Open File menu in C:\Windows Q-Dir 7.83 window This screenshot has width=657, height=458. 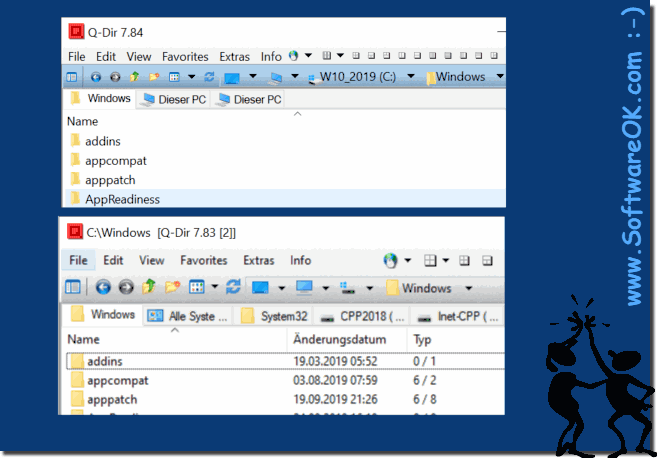tap(78, 260)
